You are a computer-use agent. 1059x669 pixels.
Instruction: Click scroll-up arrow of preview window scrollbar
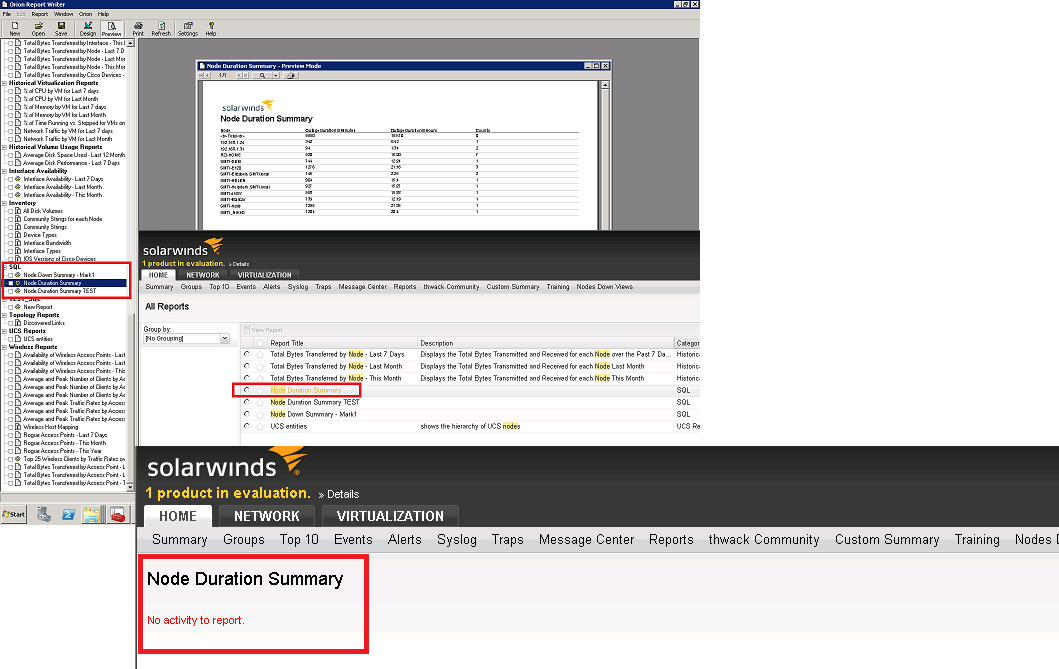point(605,85)
